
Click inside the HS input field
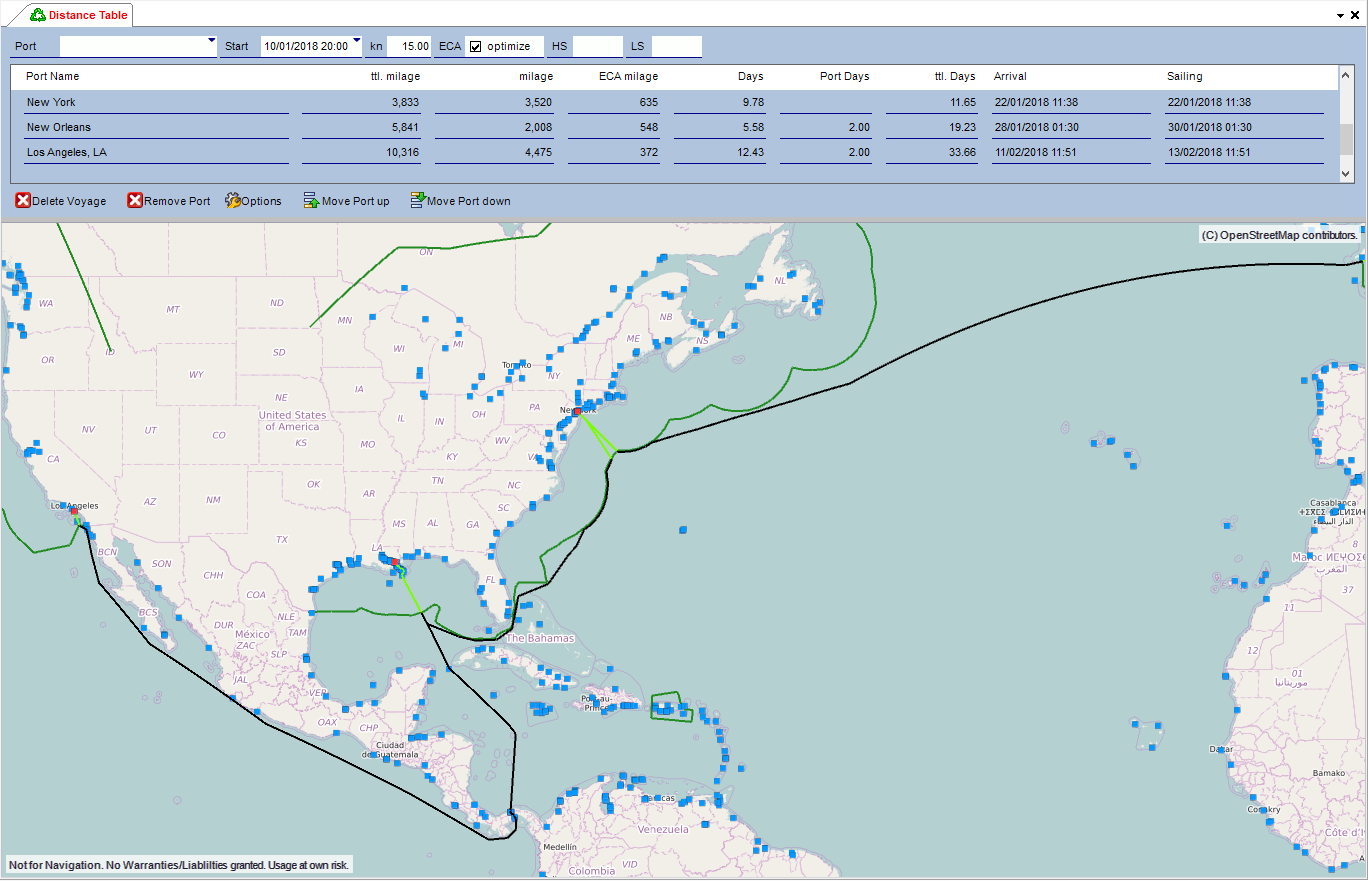597,46
